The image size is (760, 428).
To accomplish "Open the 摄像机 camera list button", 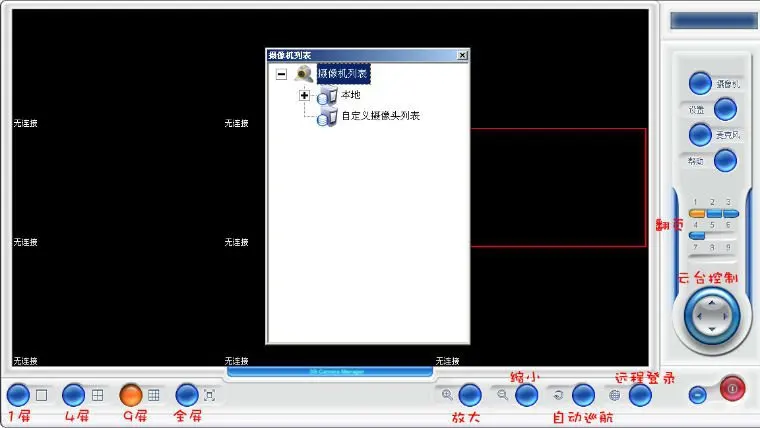I will 700,83.
